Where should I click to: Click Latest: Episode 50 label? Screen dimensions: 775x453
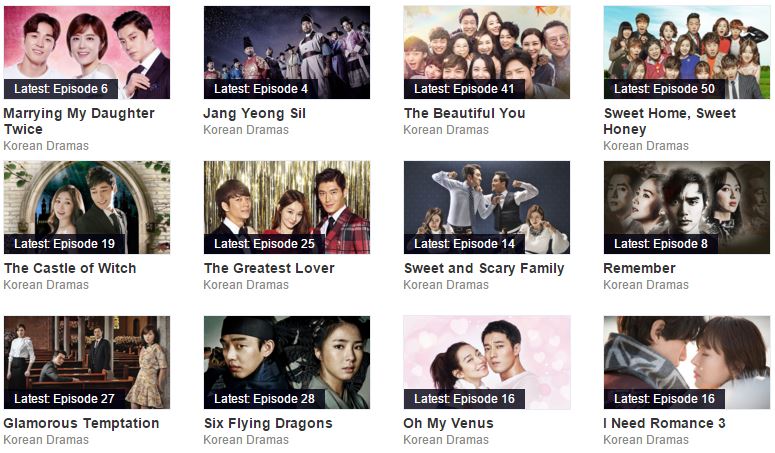tap(664, 89)
